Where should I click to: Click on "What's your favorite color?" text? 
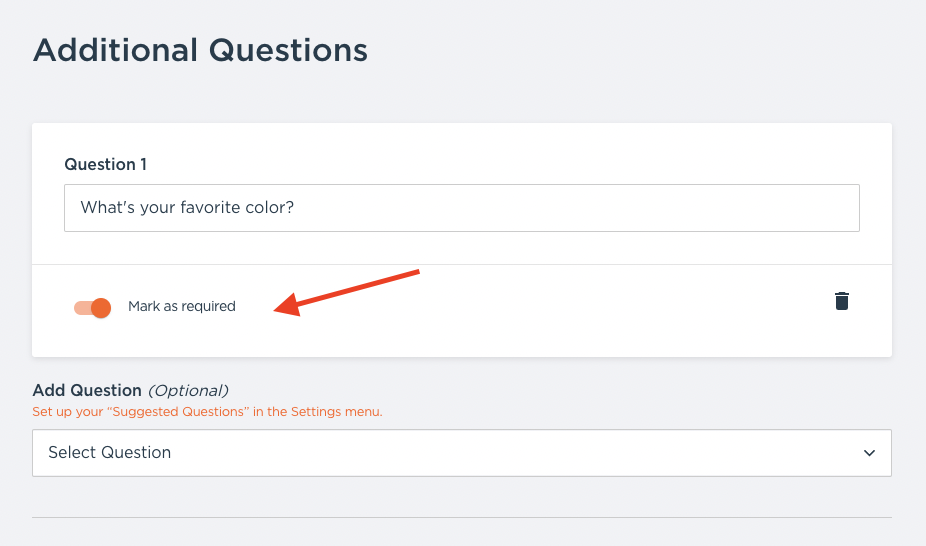pyautogui.click(x=187, y=208)
